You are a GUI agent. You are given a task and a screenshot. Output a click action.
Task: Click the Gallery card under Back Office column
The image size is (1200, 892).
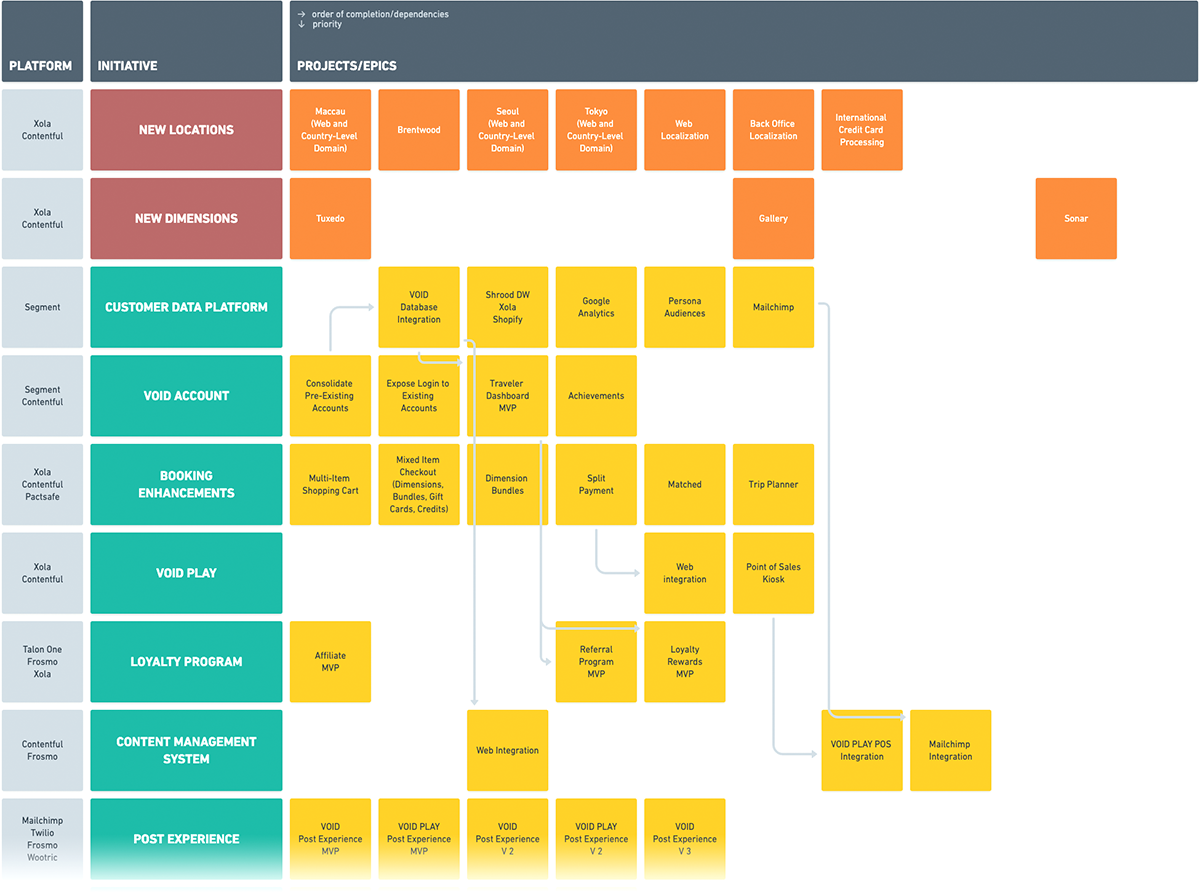coord(773,218)
